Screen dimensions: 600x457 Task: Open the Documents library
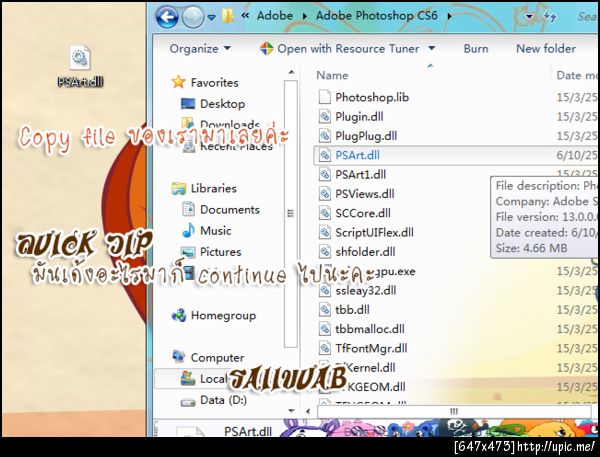pos(230,209)
